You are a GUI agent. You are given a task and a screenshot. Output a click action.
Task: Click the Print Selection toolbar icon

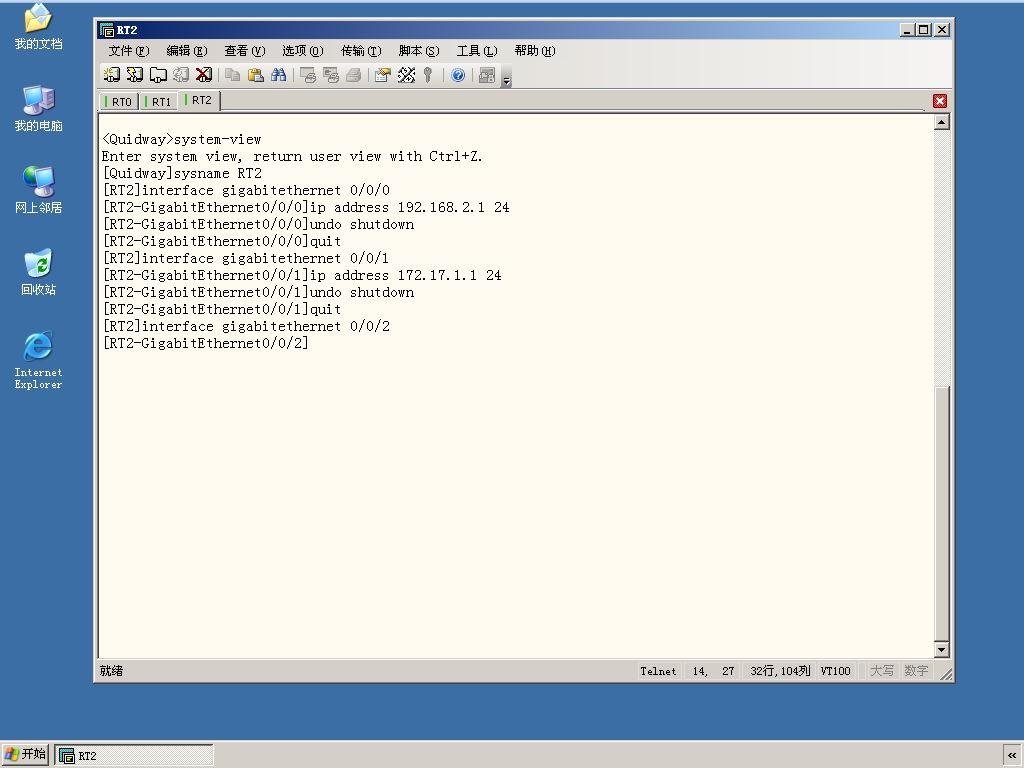[330, 75]
